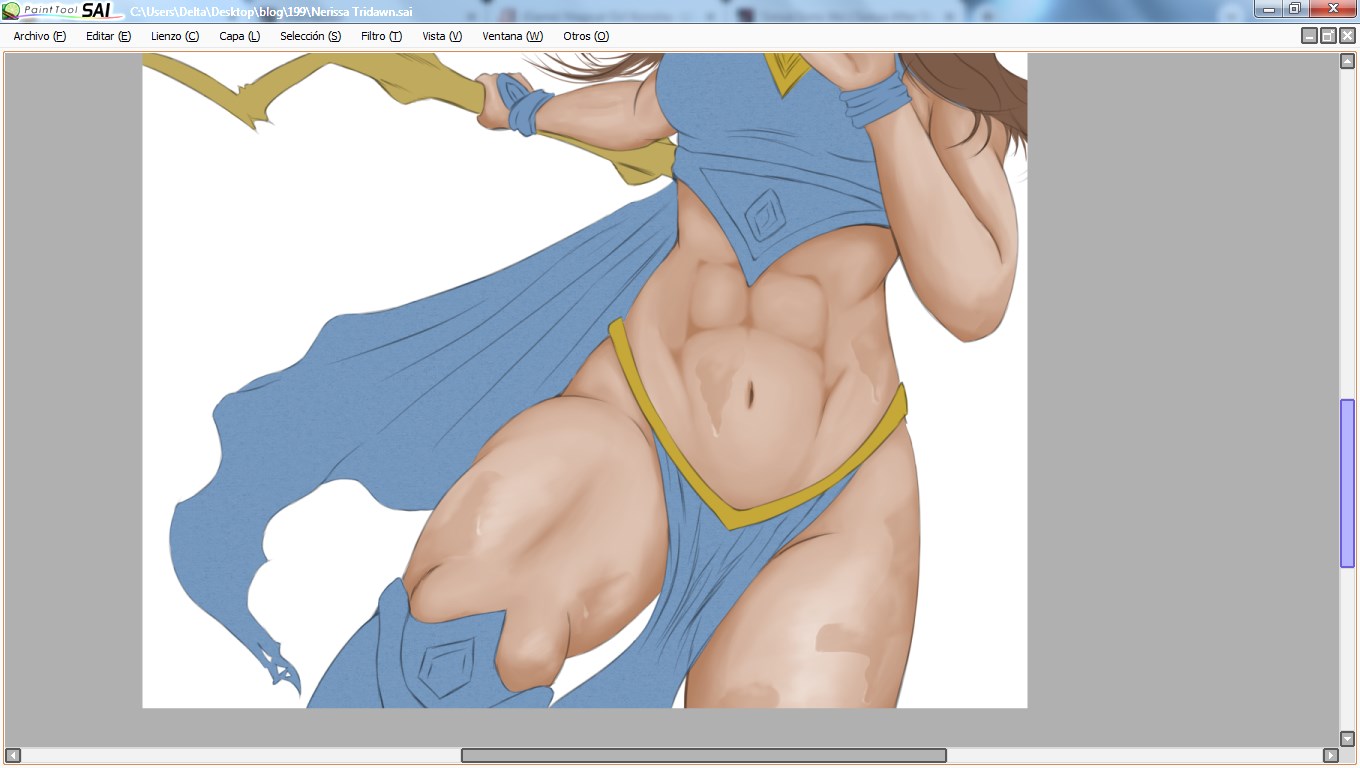
Task: Open the Selección menu
Action: 310,36
